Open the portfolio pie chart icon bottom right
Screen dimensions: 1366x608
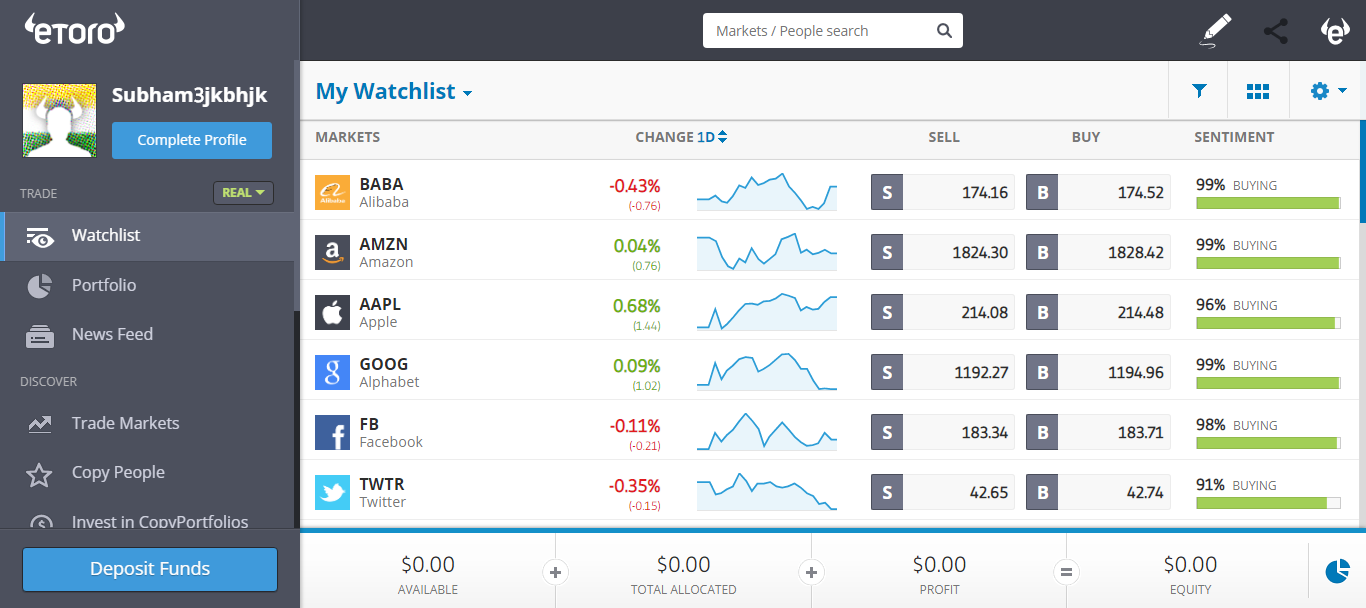coord(1337,571)
